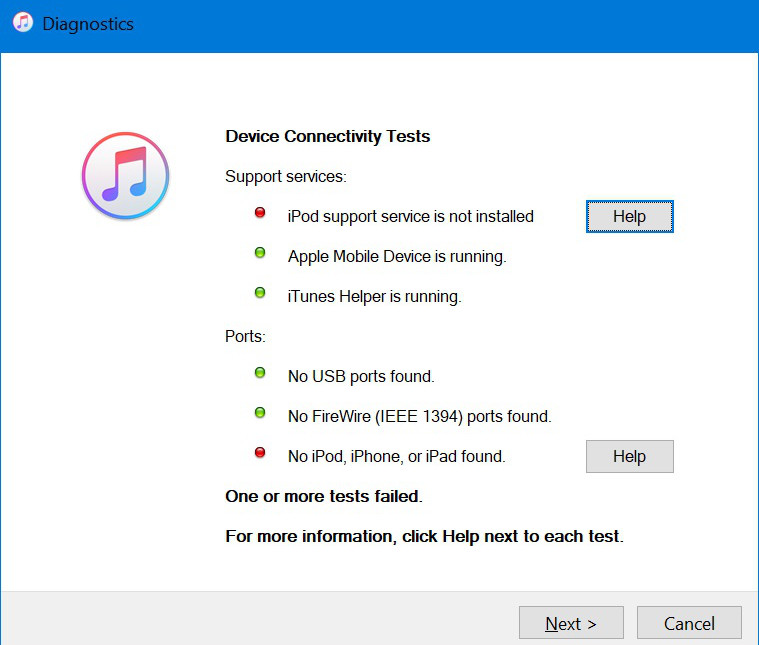Click the 'Device Connectivity Tests' heading
759x645 pixels.
328,137
